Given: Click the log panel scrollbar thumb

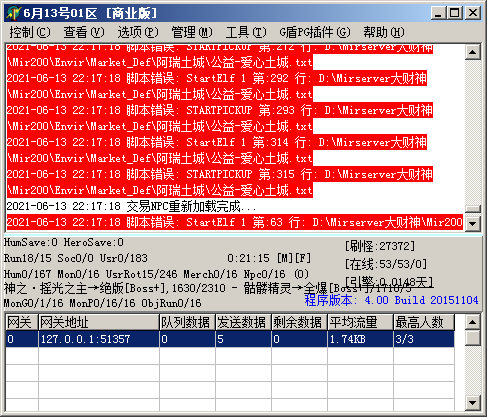Looking at the screenshot, I should pyautogui.click(x=473, y=209).
